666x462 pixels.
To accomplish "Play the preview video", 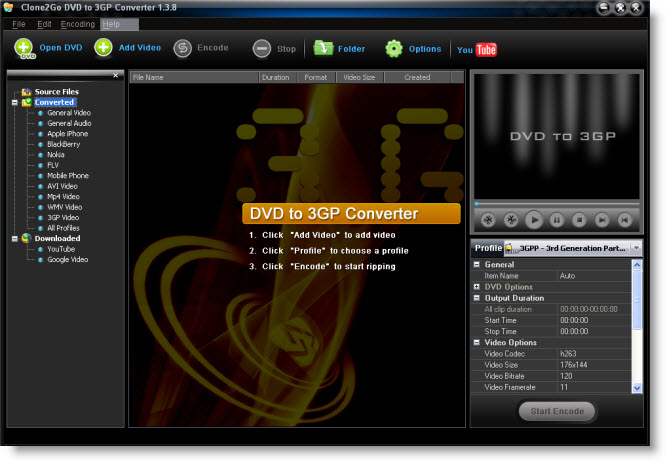I will pos(534,220).
